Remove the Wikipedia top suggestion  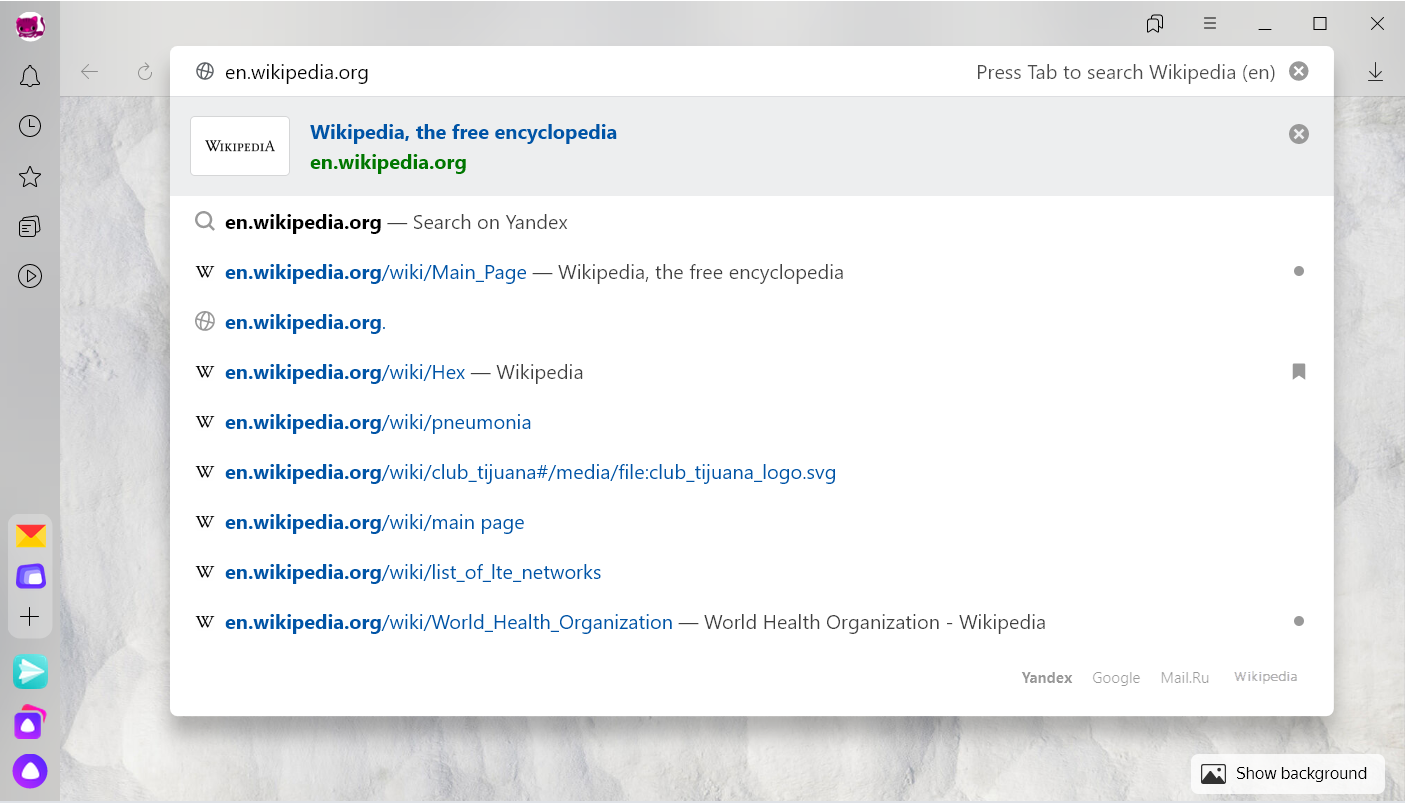point(1298,134)
